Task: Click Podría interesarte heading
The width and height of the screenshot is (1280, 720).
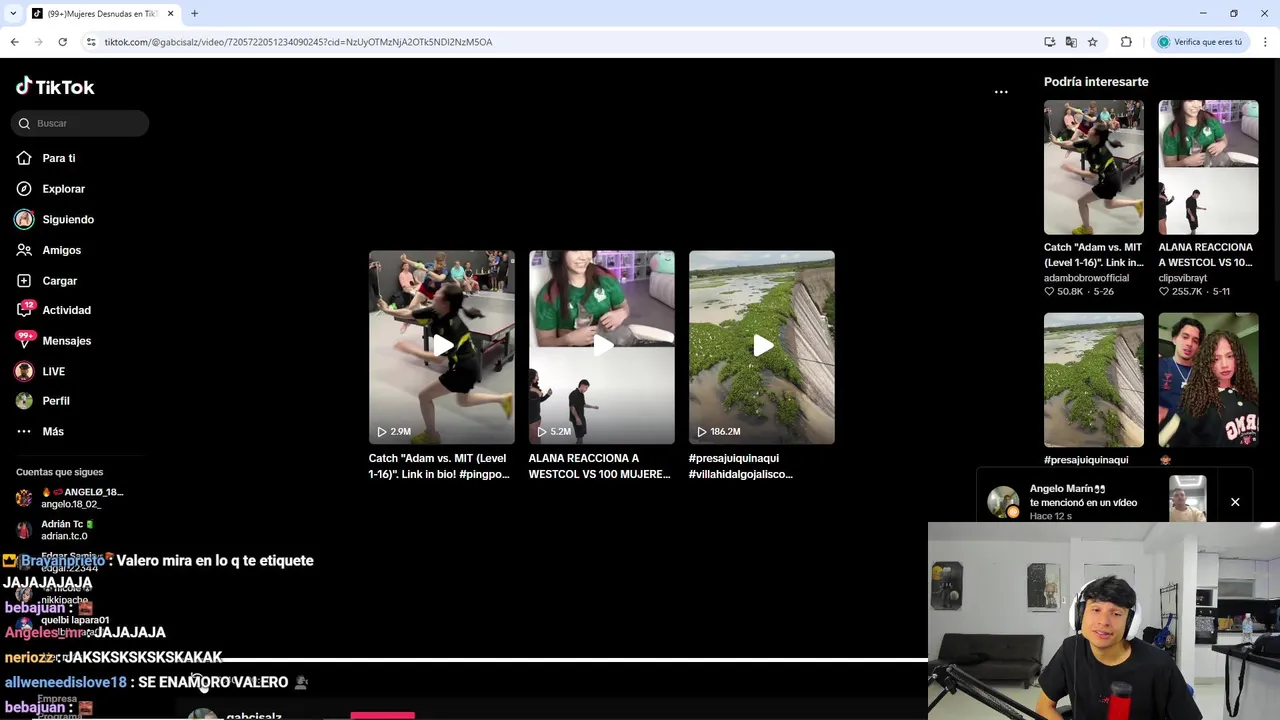Action: 1096,82
